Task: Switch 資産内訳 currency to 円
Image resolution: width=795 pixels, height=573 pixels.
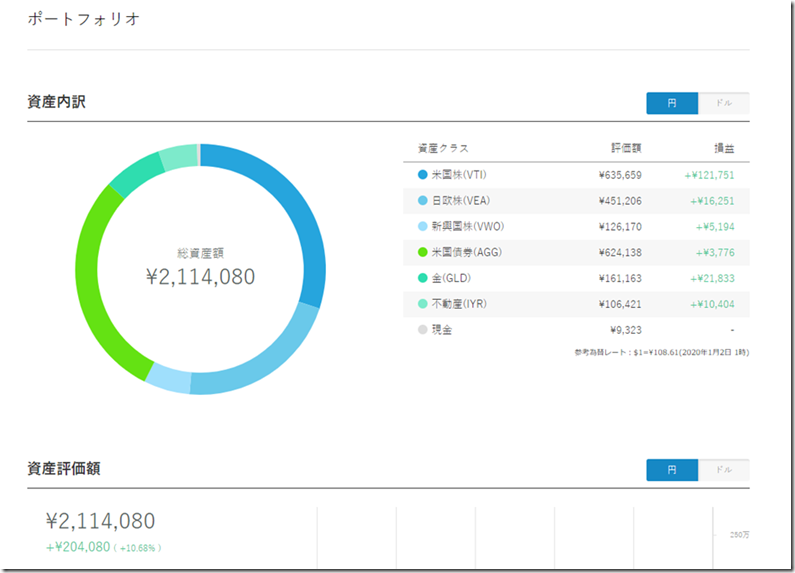Action: pyautogui.click(x=672, y=103)
